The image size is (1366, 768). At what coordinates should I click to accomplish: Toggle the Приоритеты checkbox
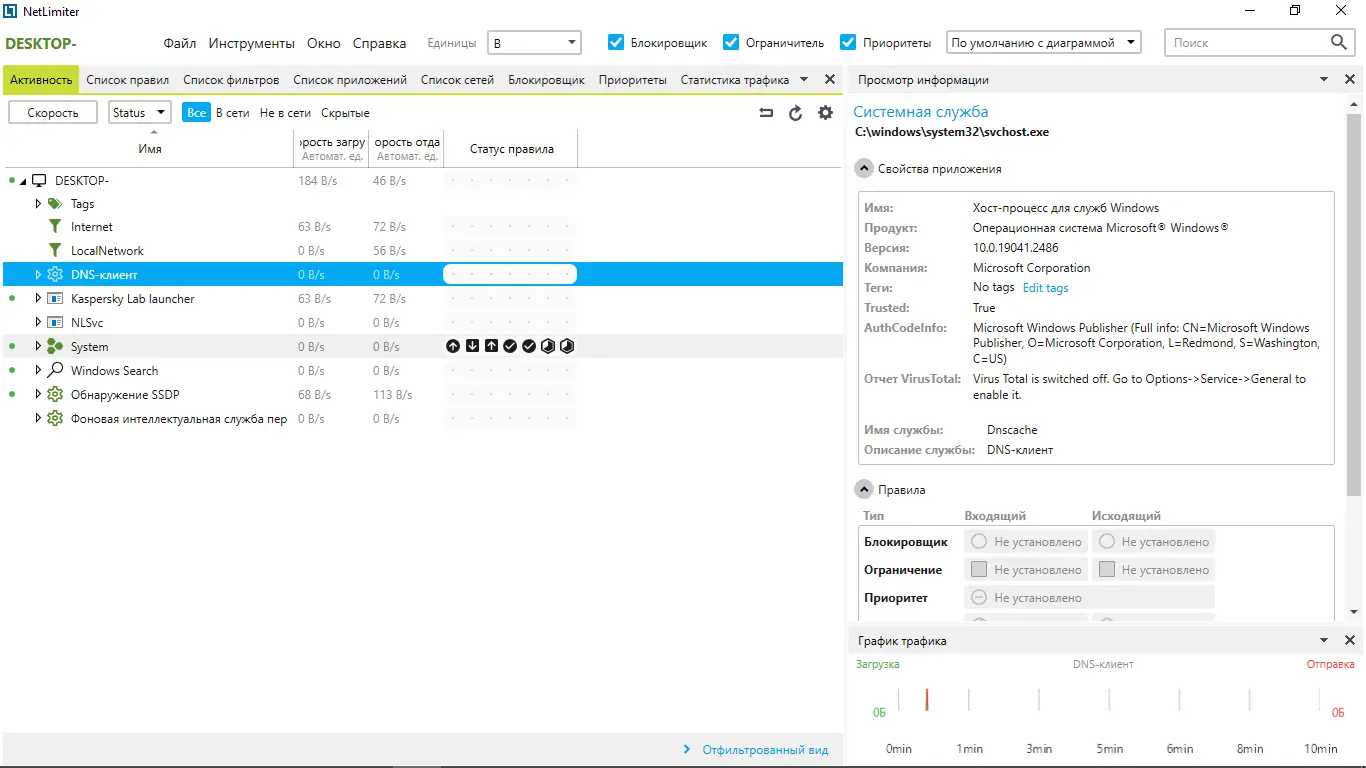click(849, 42)
